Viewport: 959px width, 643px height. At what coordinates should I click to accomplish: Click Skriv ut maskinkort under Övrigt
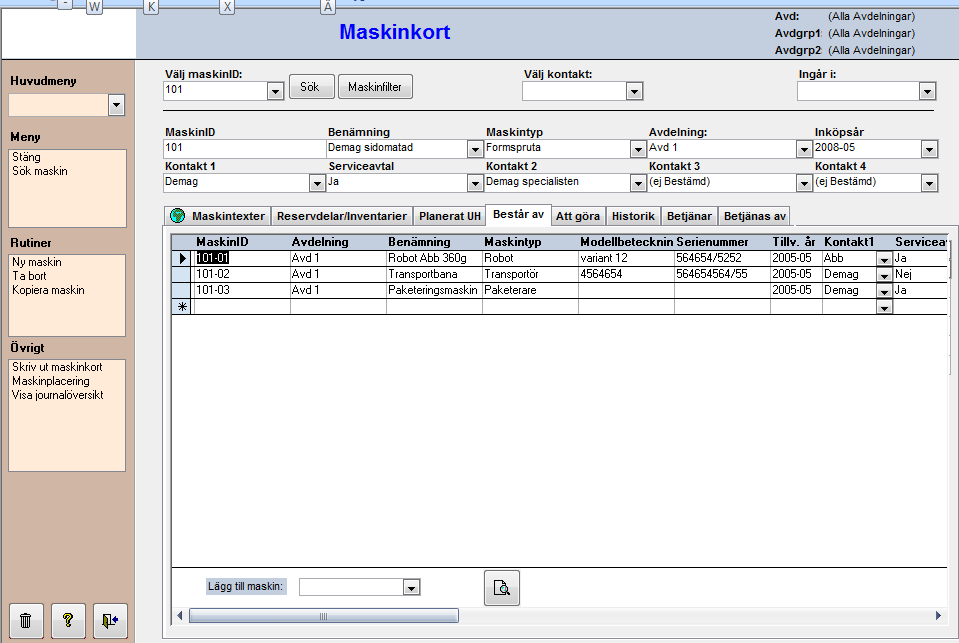click(x=57, y=367)
